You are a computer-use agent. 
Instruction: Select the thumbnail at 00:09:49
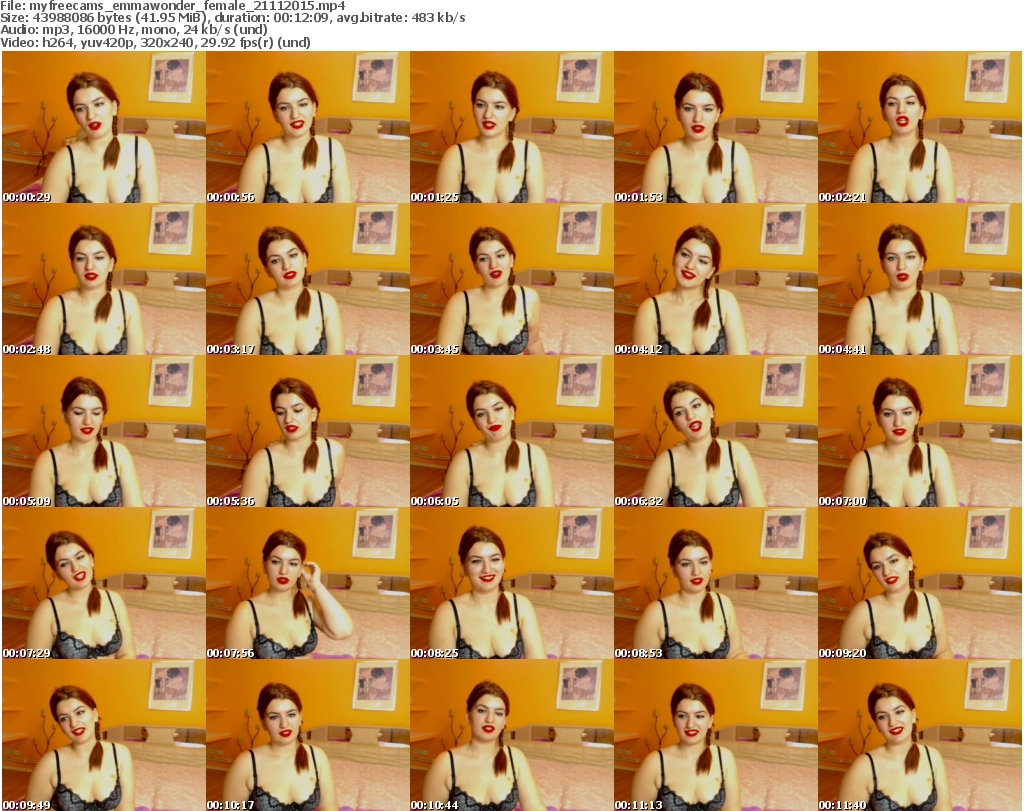pos(104,735)
